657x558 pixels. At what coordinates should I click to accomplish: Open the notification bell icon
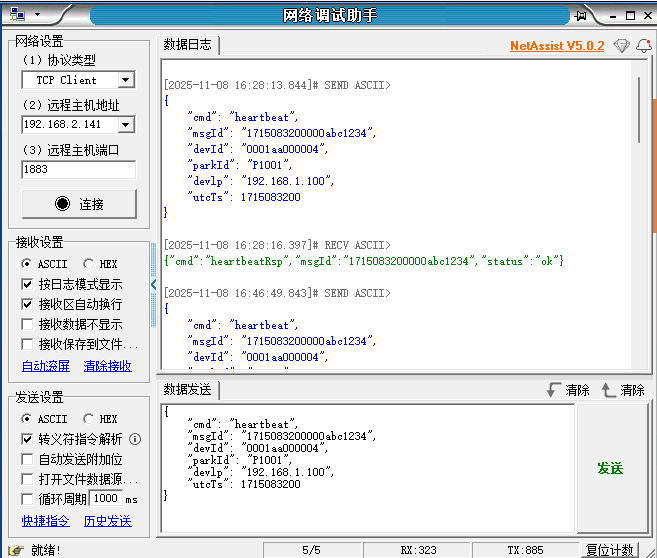(x=644, y=45)
